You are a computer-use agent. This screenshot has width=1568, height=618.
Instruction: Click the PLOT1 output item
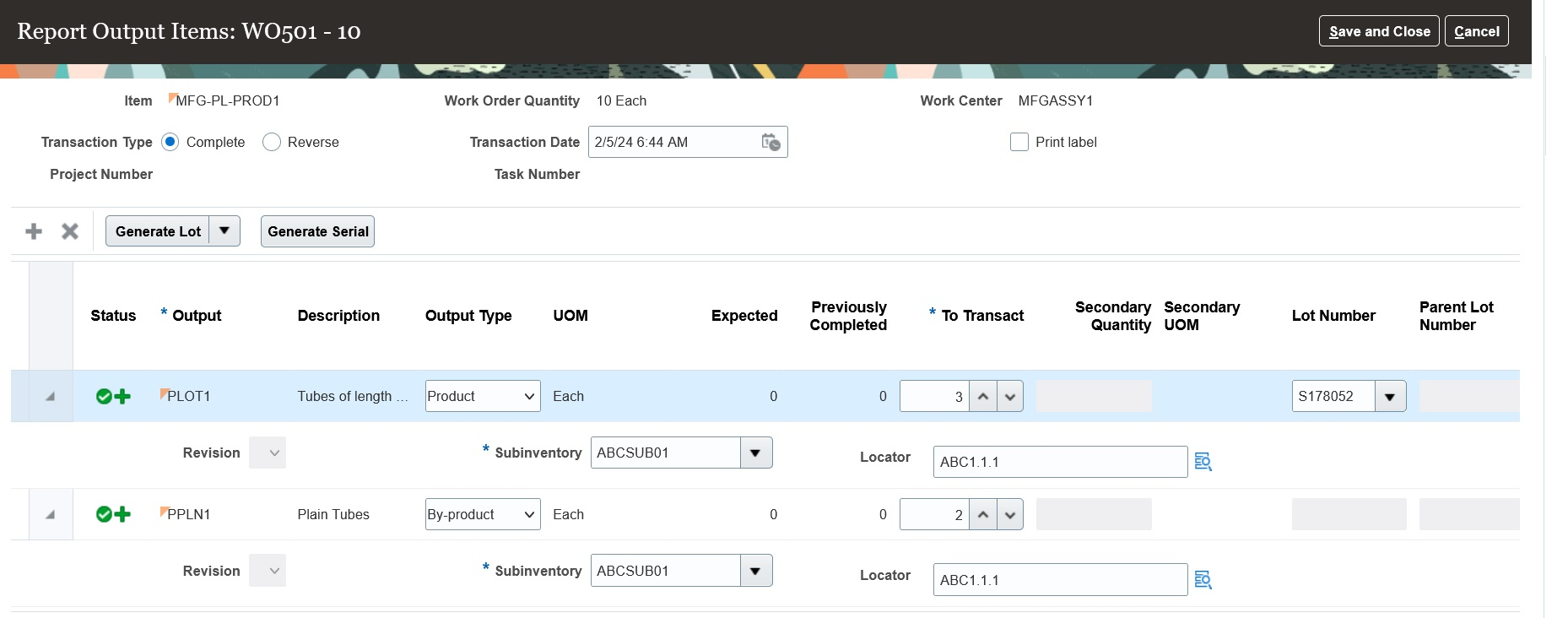pos(188,396)
